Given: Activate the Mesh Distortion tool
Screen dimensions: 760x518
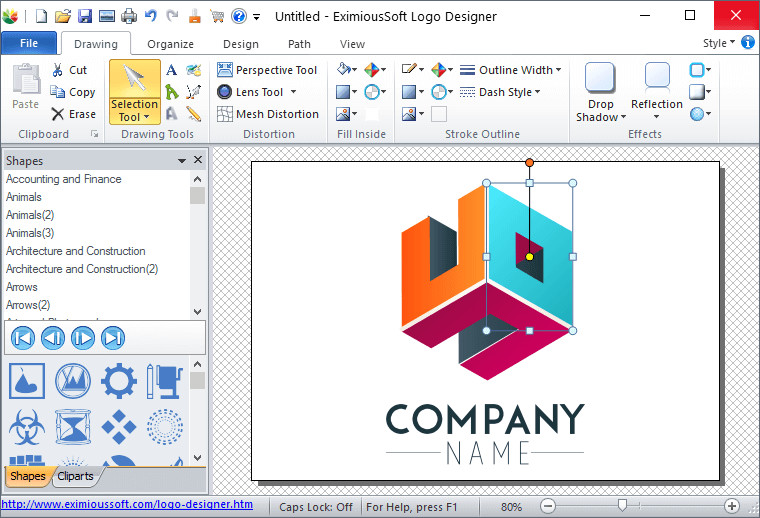Looking at the screenshot, I should [267, 114].
